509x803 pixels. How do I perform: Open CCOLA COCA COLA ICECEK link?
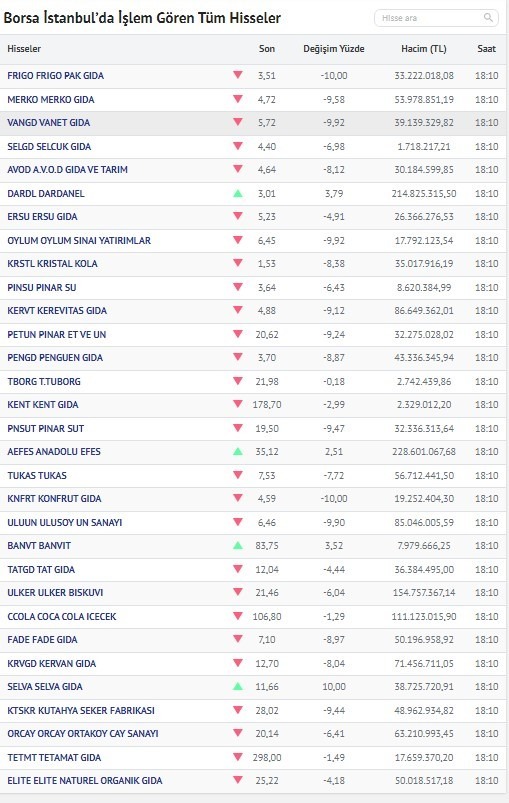(61, 617)
